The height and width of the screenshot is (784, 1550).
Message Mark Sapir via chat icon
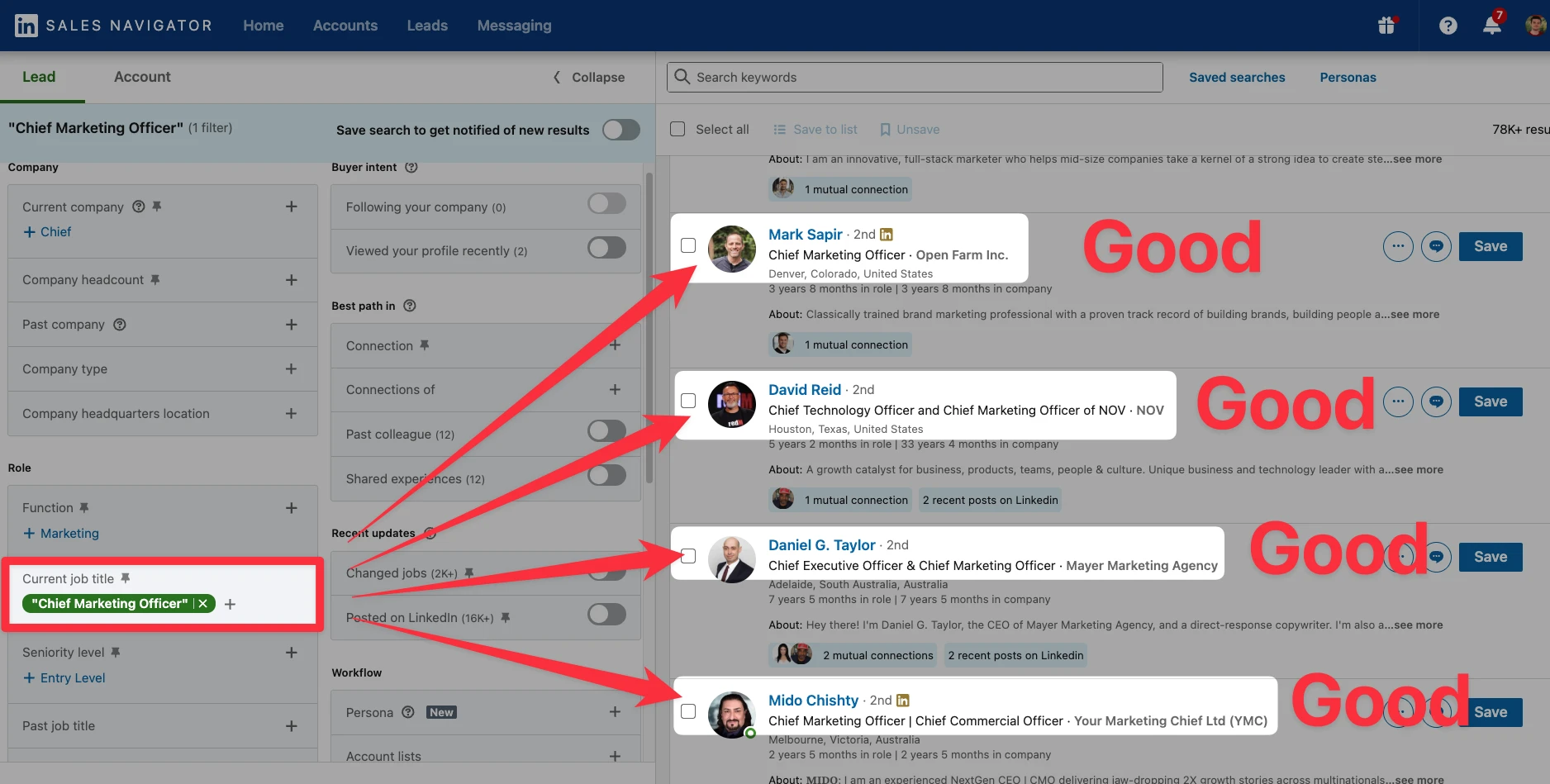click(x=1436, y=246)
